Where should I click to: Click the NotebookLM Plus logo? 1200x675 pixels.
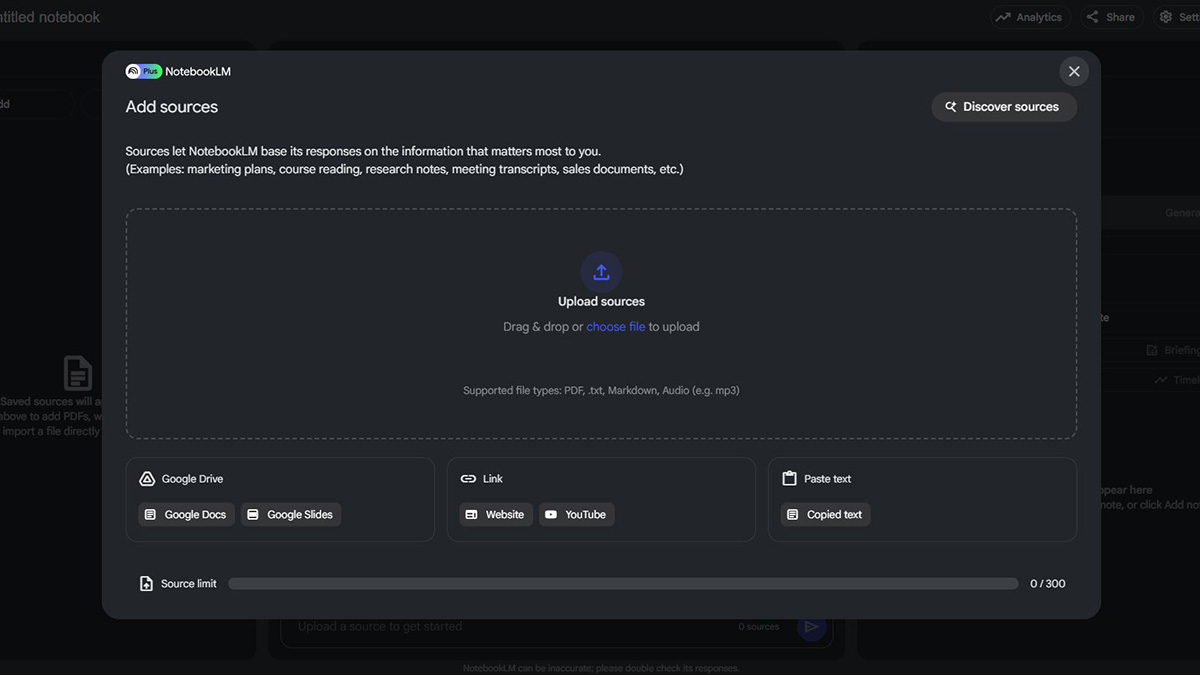(x=143, y=71)
